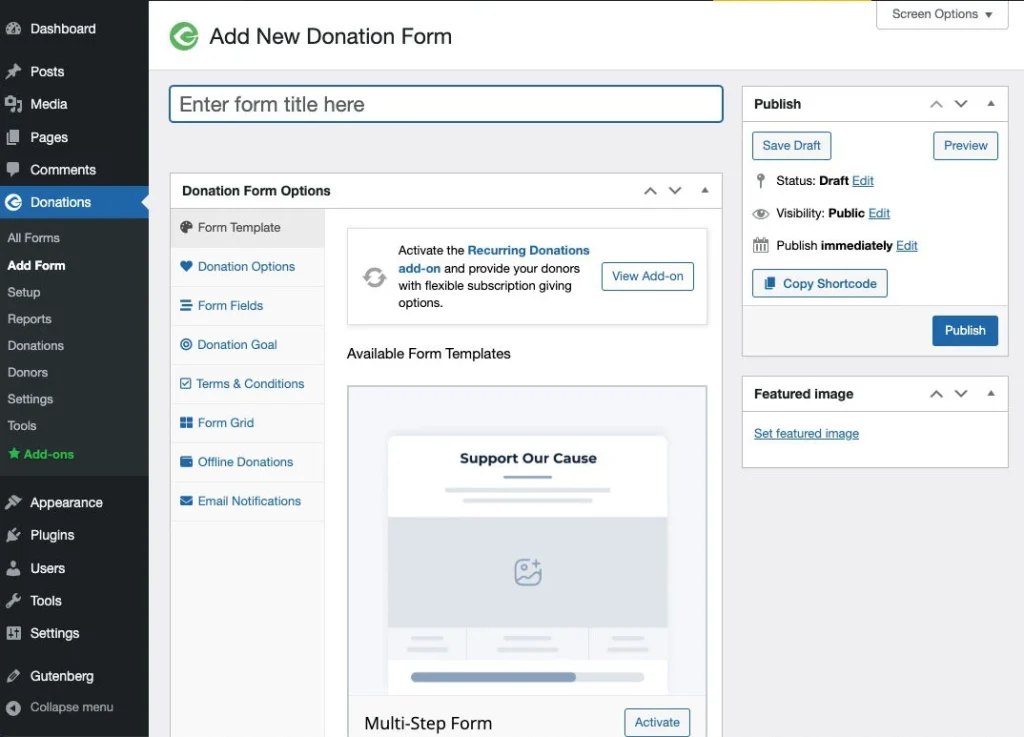1024x737 pixels.
Task: Click the Terms & Conditions checkmark icon
Action: (x=185, y=383)
